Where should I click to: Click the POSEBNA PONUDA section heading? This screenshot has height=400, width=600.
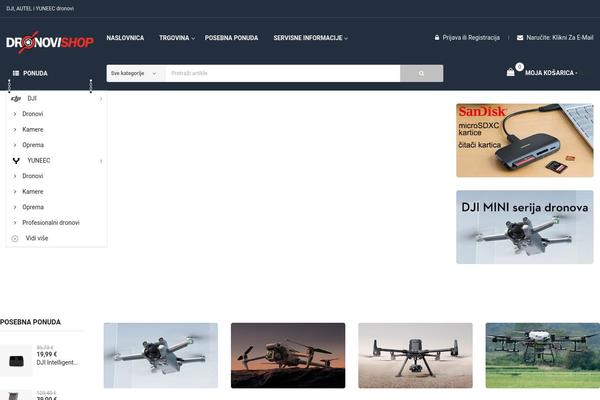click(30, 322)
